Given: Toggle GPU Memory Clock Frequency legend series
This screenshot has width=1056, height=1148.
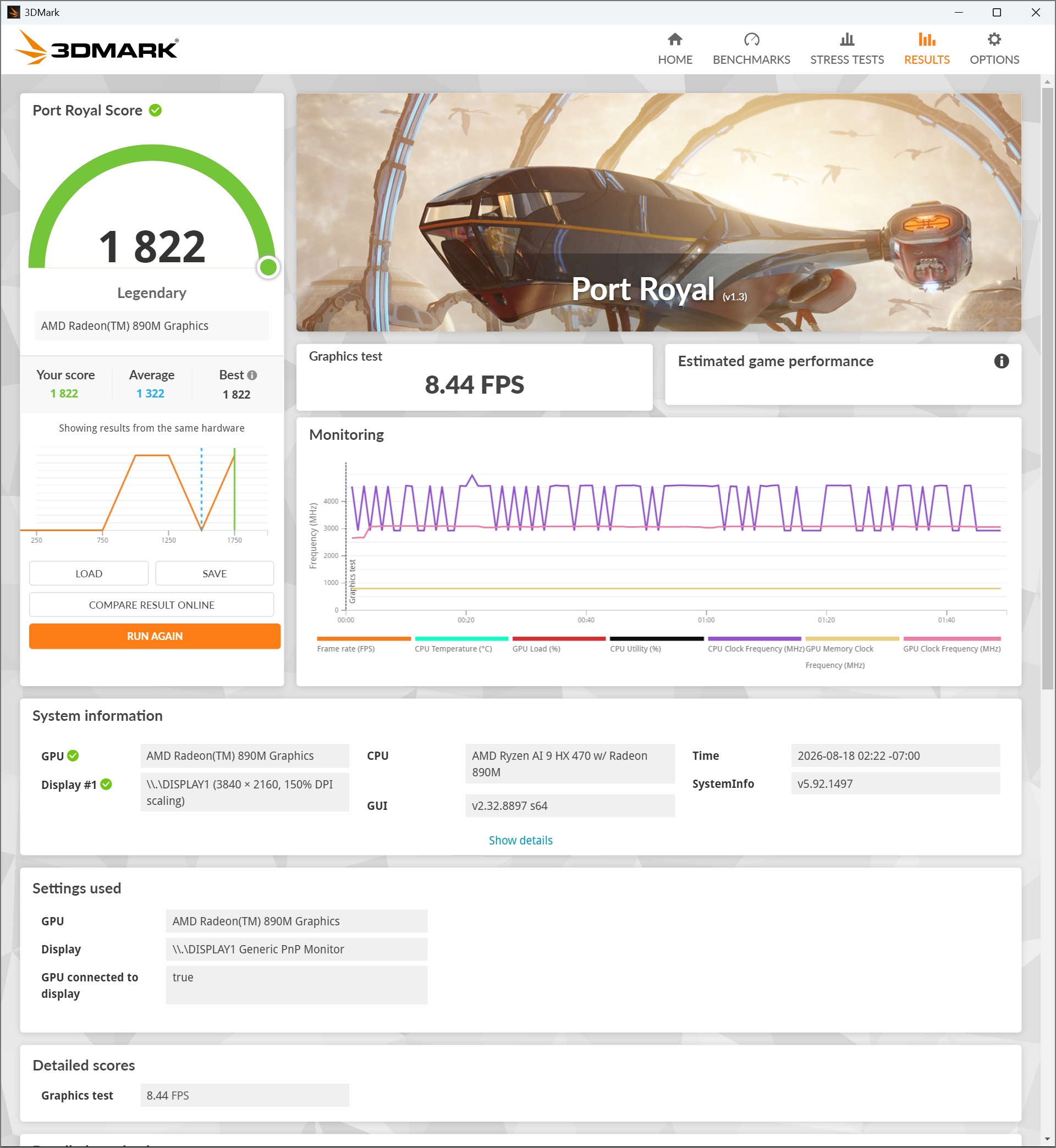Looking at the screenshot, I should [x=851, y=653].
